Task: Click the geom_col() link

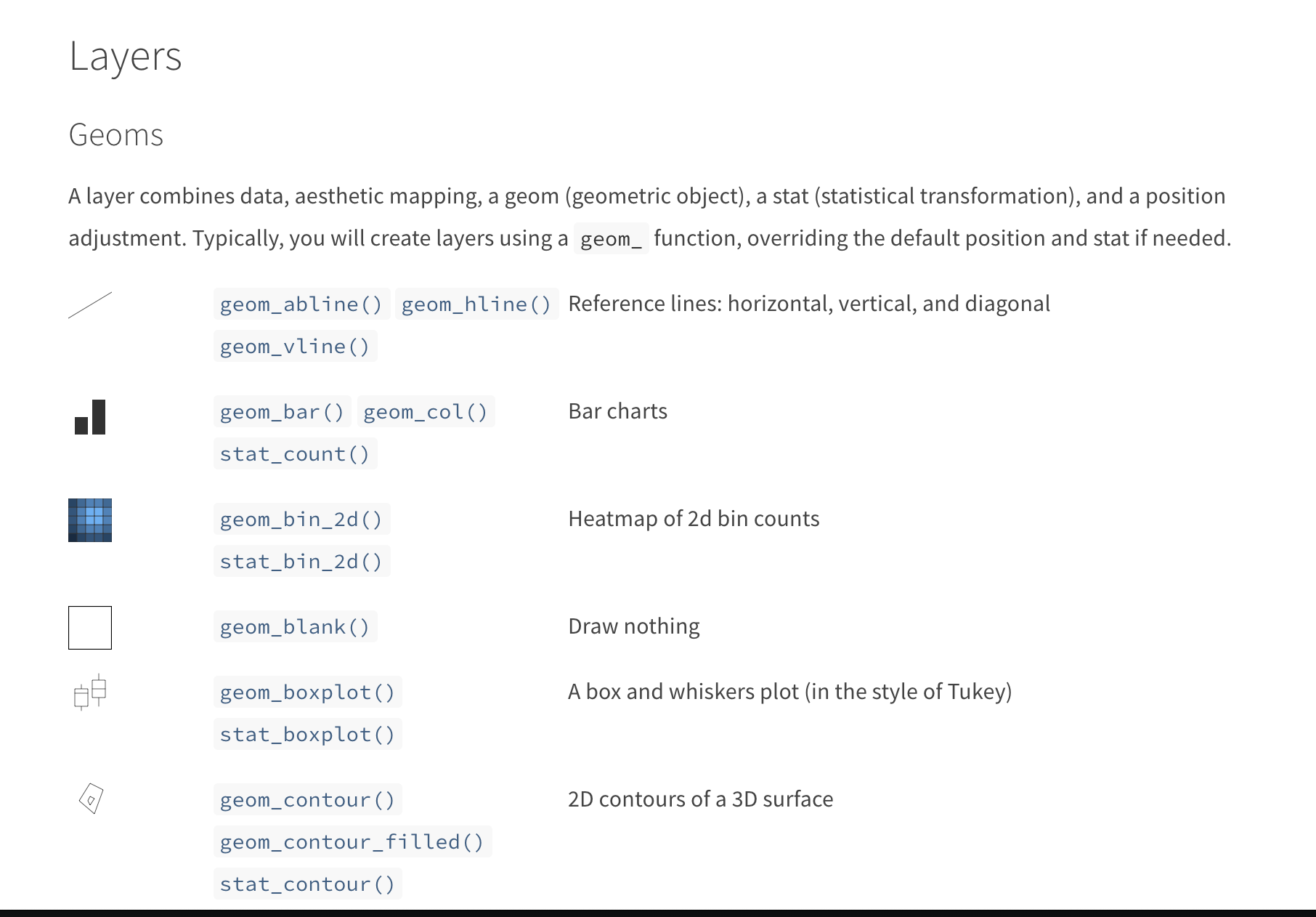Action: click(x=426, y=412)
